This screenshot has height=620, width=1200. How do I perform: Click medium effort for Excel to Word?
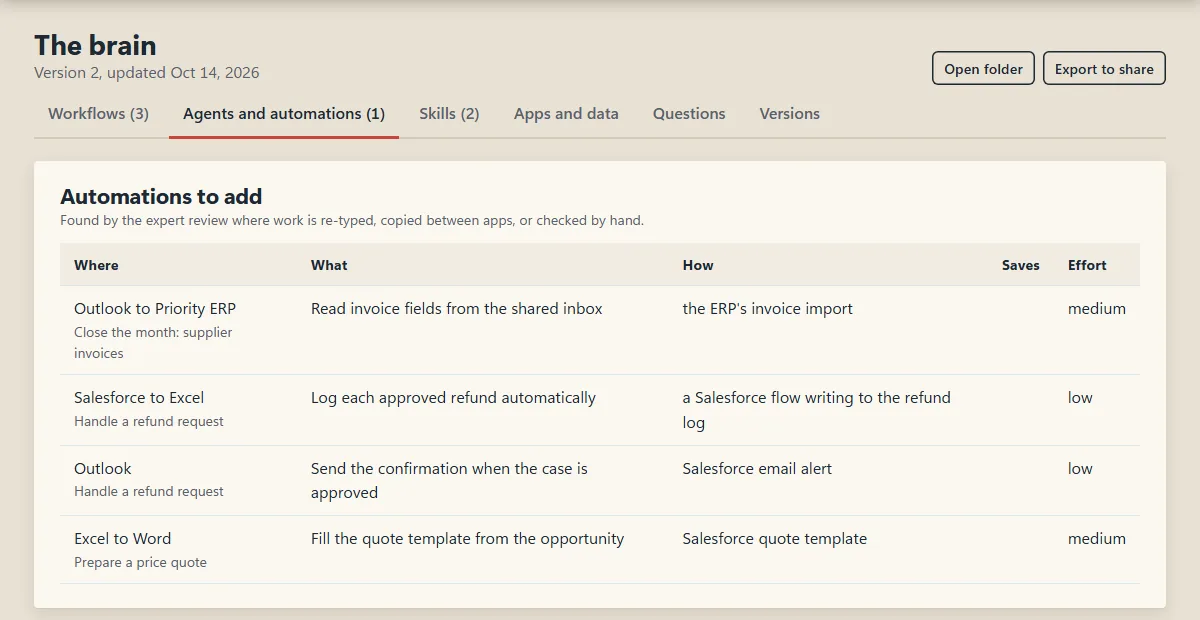[1097, 538]
